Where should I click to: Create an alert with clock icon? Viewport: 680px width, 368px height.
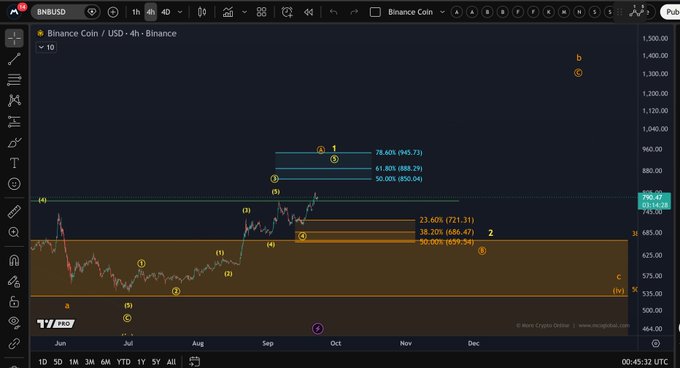(x=287, y=12)
